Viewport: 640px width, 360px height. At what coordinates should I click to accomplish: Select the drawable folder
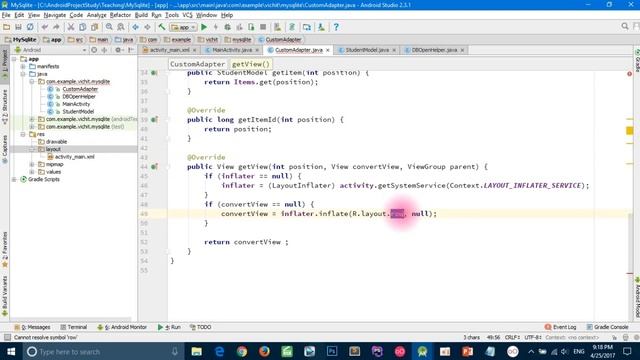[x=56, y=142]
